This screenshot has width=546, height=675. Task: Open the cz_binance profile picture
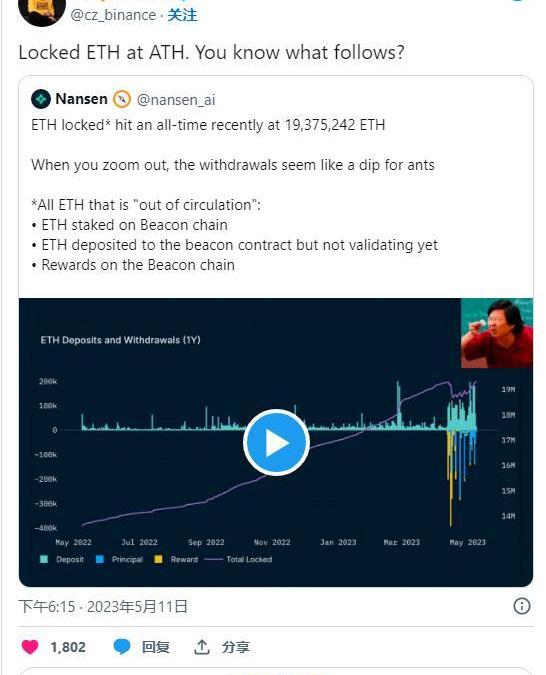click(x=42, y=11)
